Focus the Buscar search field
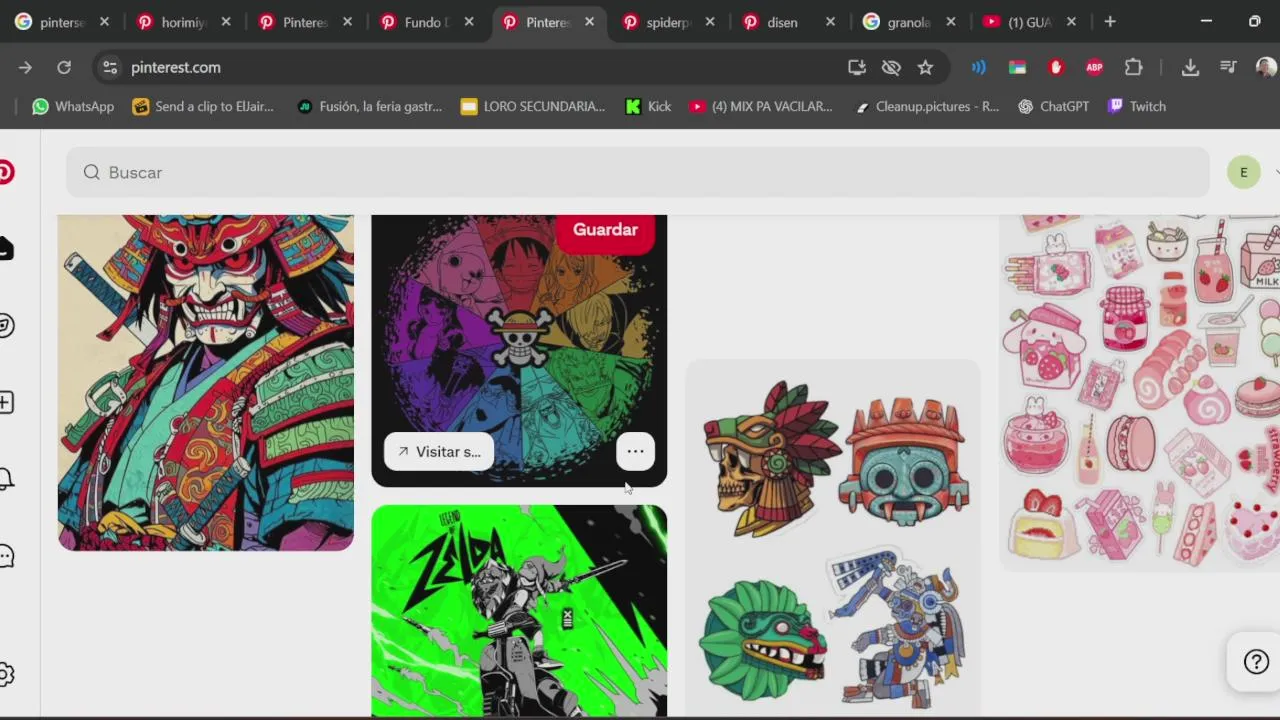Viewport: 1280px width, 720px height. (x=638, y=172)
